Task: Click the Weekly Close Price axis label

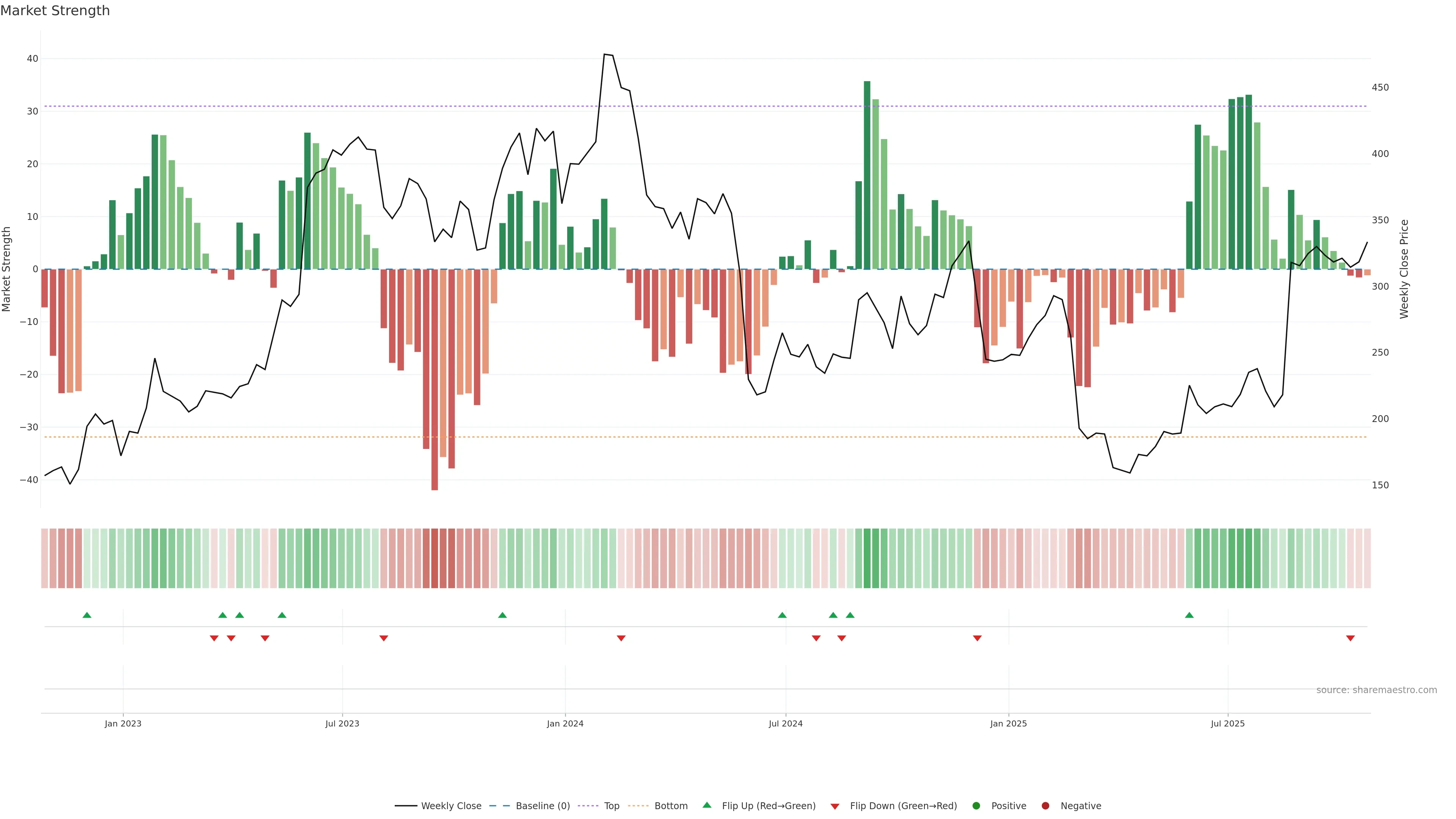Action: point(1404,269)
